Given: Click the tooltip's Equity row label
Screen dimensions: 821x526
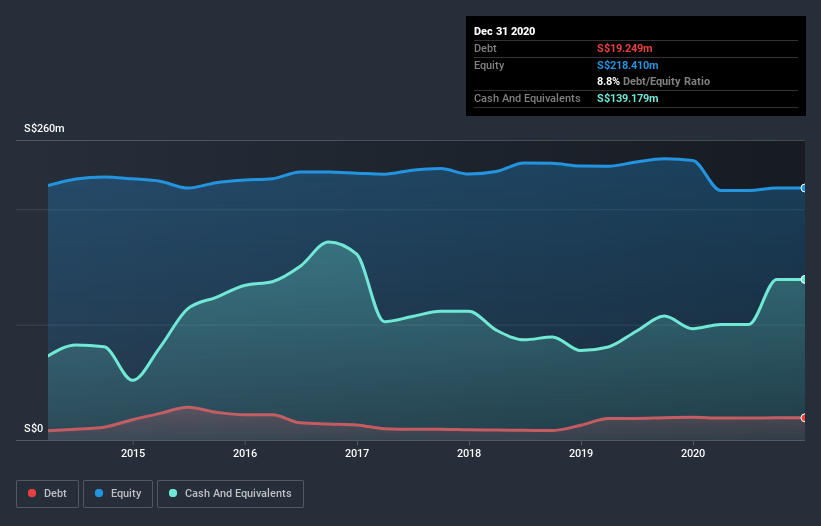Looking at the screenshot, I should pyautogui.click(x=489, y=65).
